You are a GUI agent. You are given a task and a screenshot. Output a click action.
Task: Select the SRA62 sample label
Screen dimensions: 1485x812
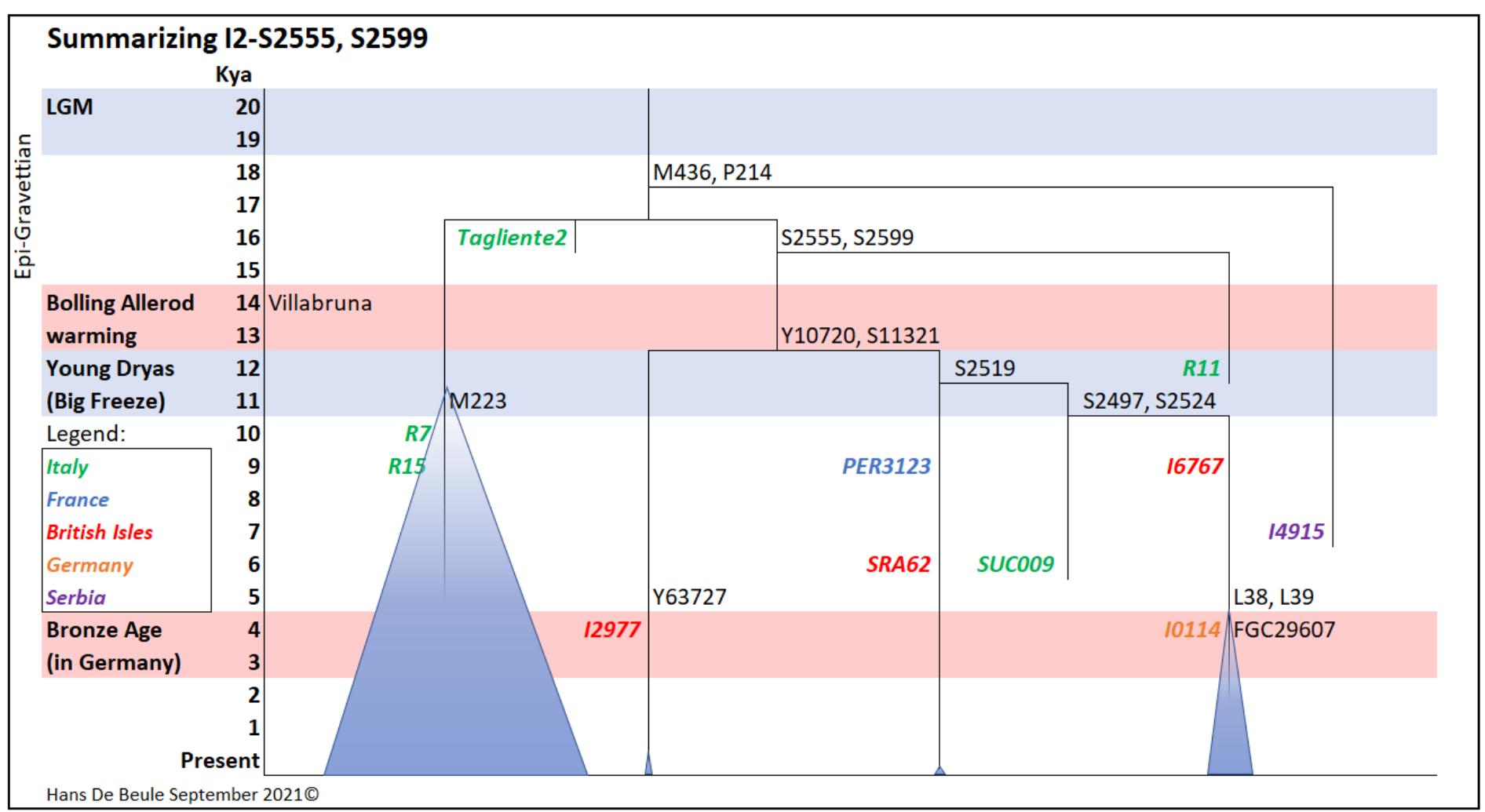pyautogui.click(x=897, y=563)
